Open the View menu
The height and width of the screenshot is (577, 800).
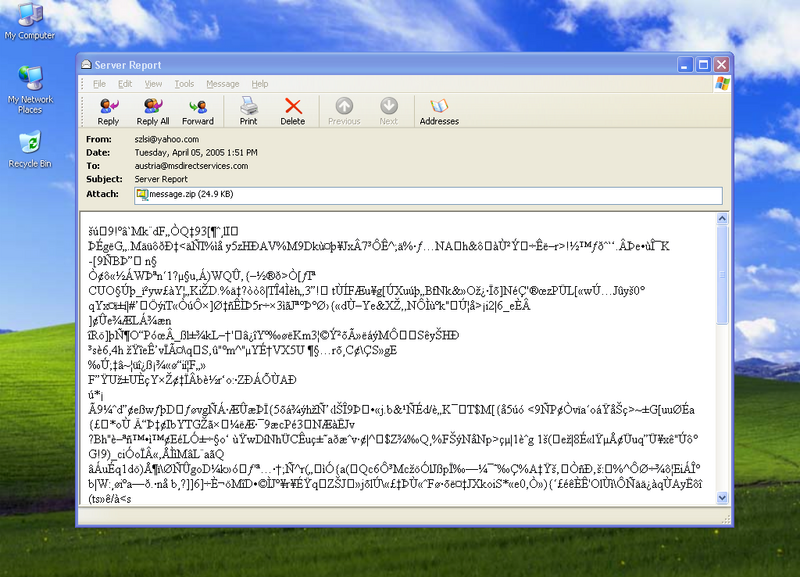153,84
